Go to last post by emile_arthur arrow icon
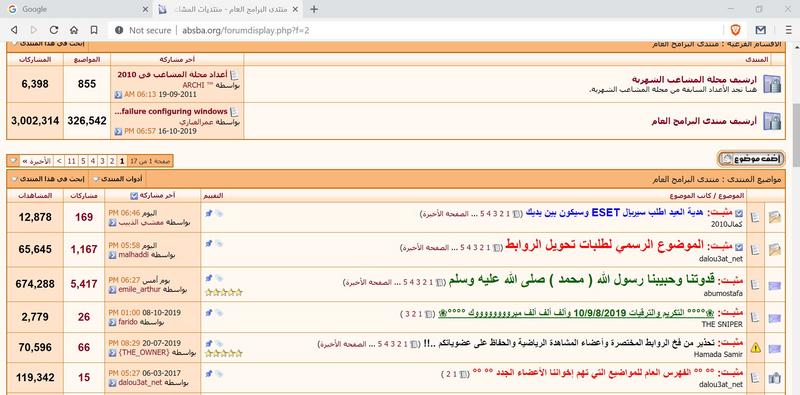The width and height of the screenshot is (800, 395). tap(112, 289)
